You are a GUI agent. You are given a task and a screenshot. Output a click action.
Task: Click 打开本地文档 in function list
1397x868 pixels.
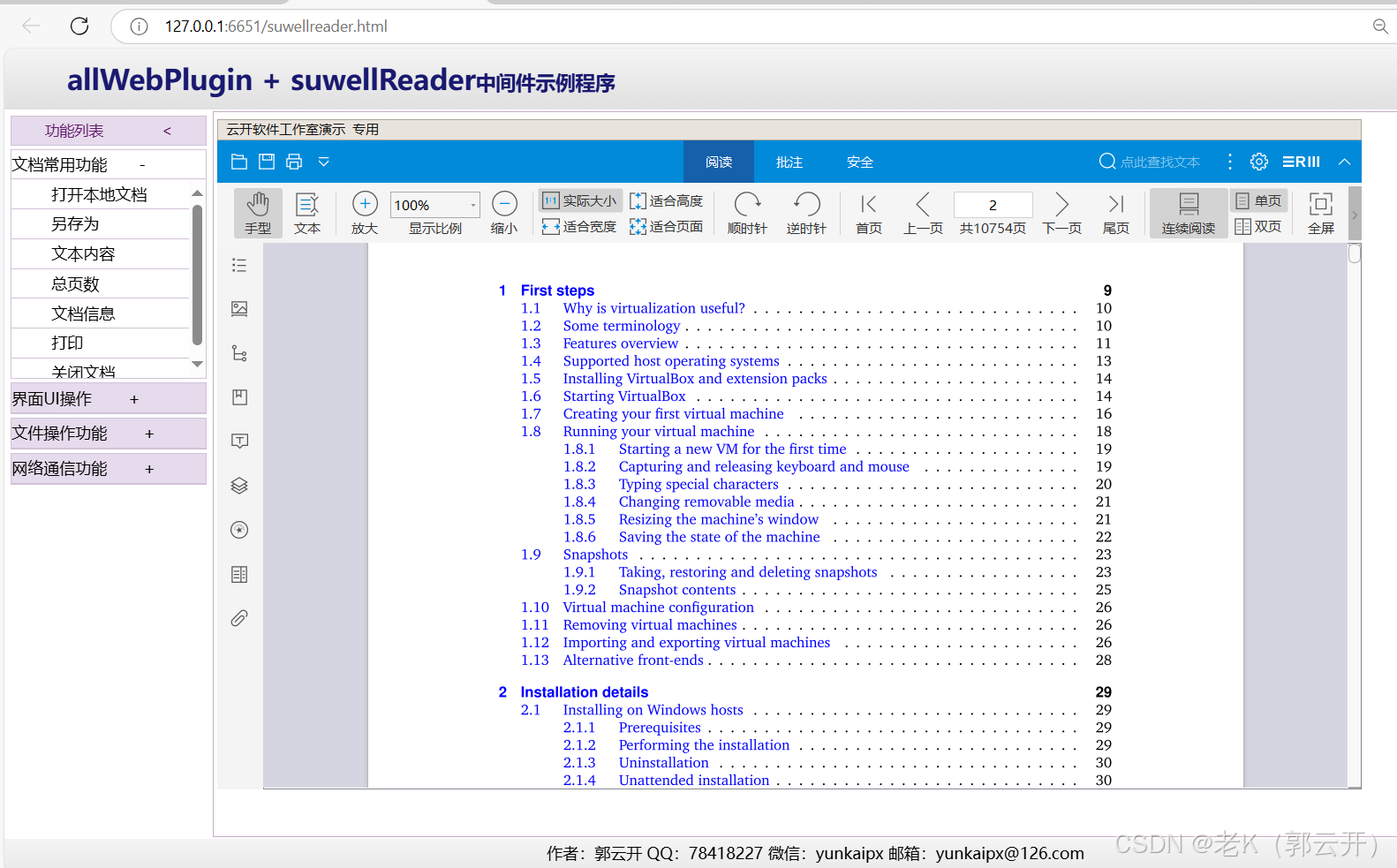coord(101,194)
